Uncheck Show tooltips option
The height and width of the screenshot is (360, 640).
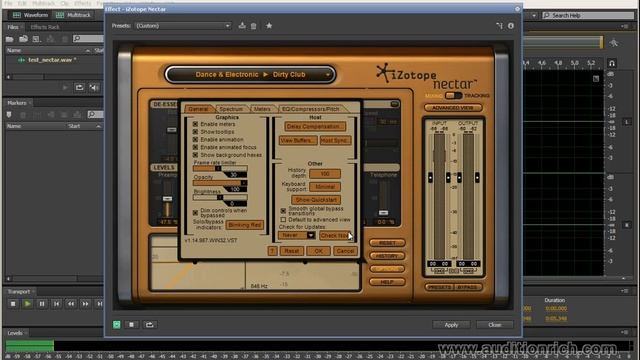point(195,131)
